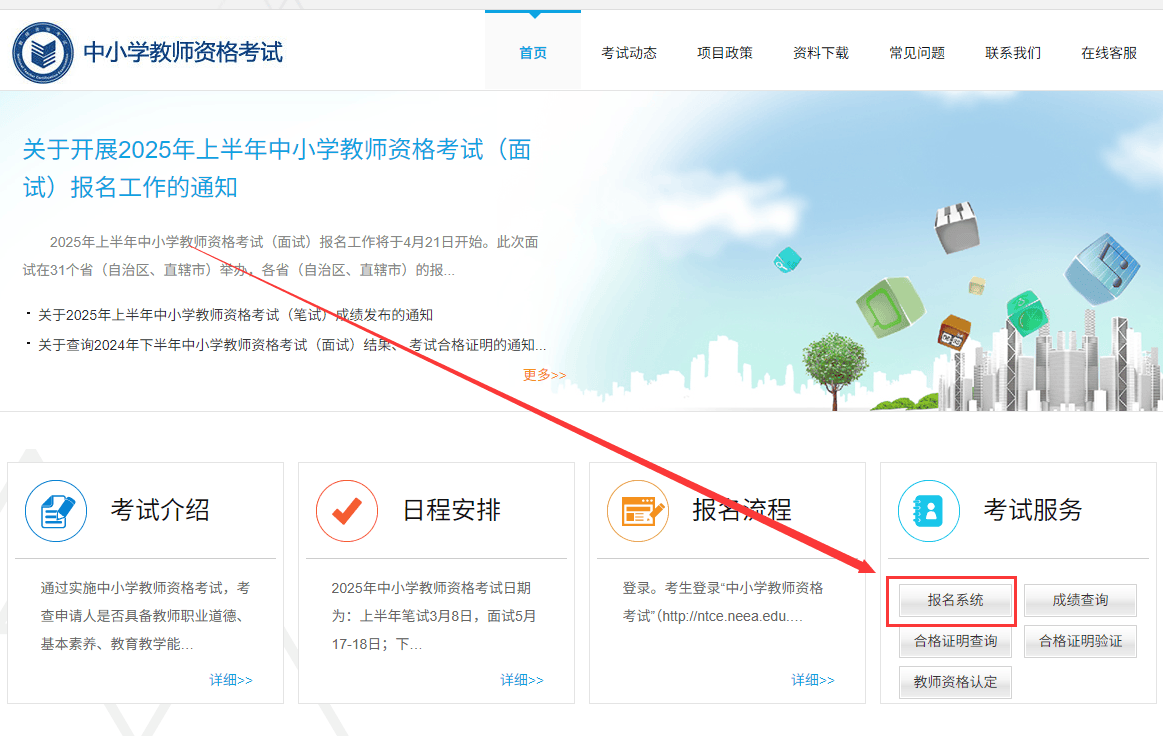This screenshot has height=736, width=1163.
Task: Click the 报名系统 button
Action: [x=955, y=600]
